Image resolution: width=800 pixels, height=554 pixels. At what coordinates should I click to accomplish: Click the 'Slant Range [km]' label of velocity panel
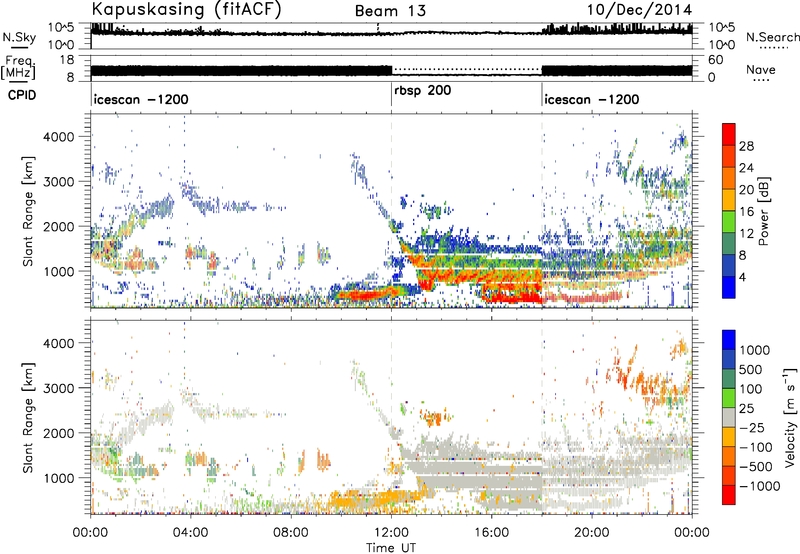28,417
